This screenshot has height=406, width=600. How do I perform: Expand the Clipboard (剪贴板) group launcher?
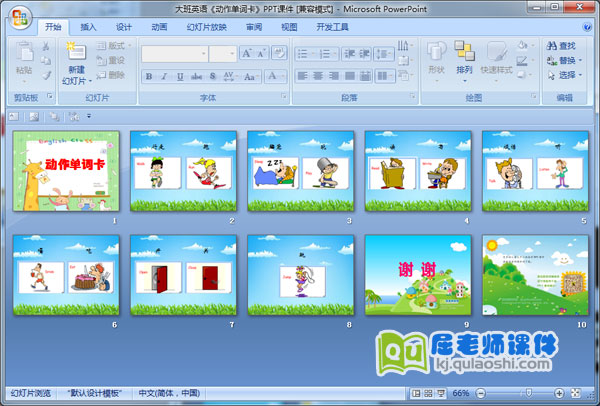click(50, 98)
